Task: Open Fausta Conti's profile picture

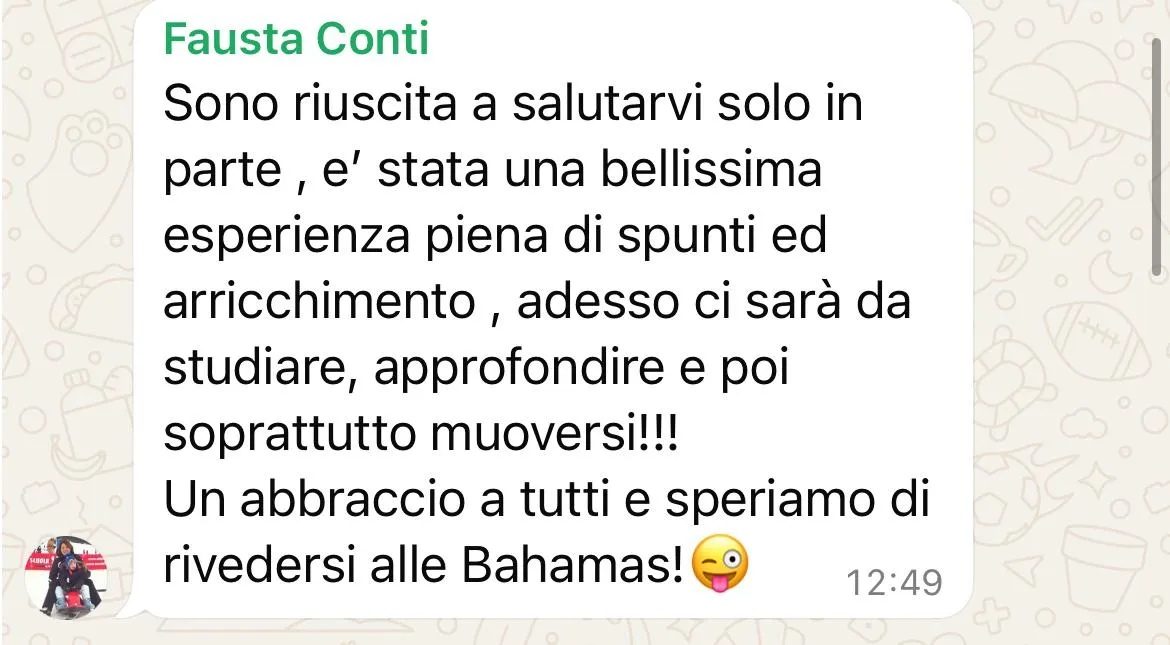Action: tap(67, 576)
